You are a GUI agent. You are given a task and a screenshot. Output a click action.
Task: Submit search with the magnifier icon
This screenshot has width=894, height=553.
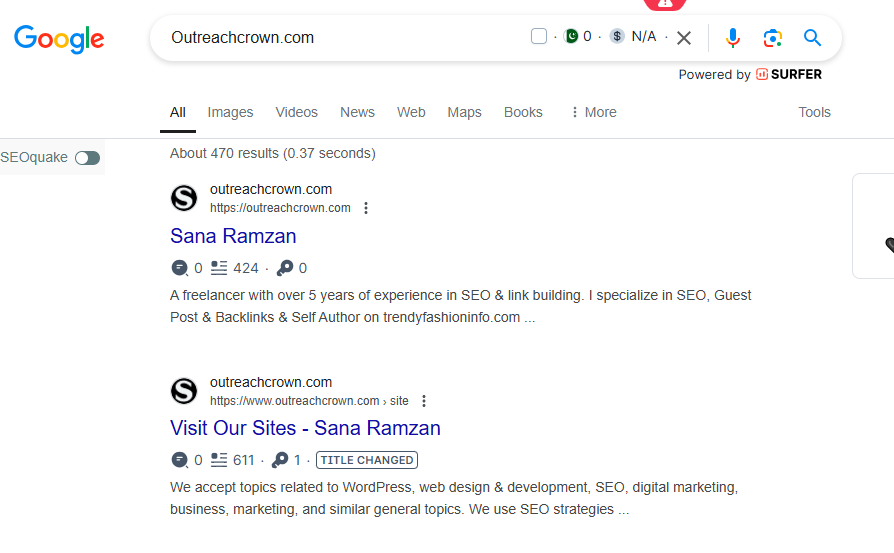tap(812, 38)
